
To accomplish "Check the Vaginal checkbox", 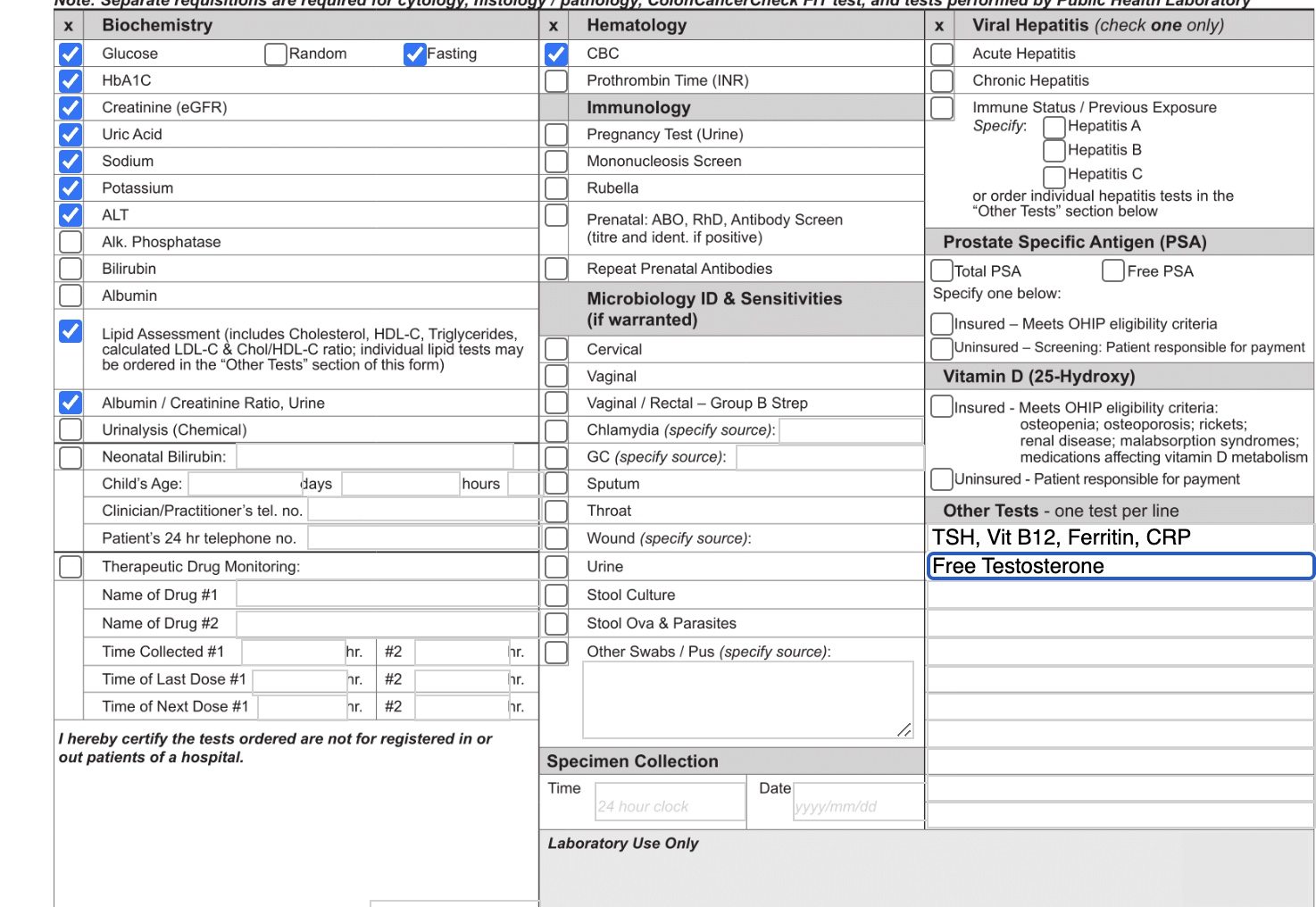I will click(x=556, y=376).
